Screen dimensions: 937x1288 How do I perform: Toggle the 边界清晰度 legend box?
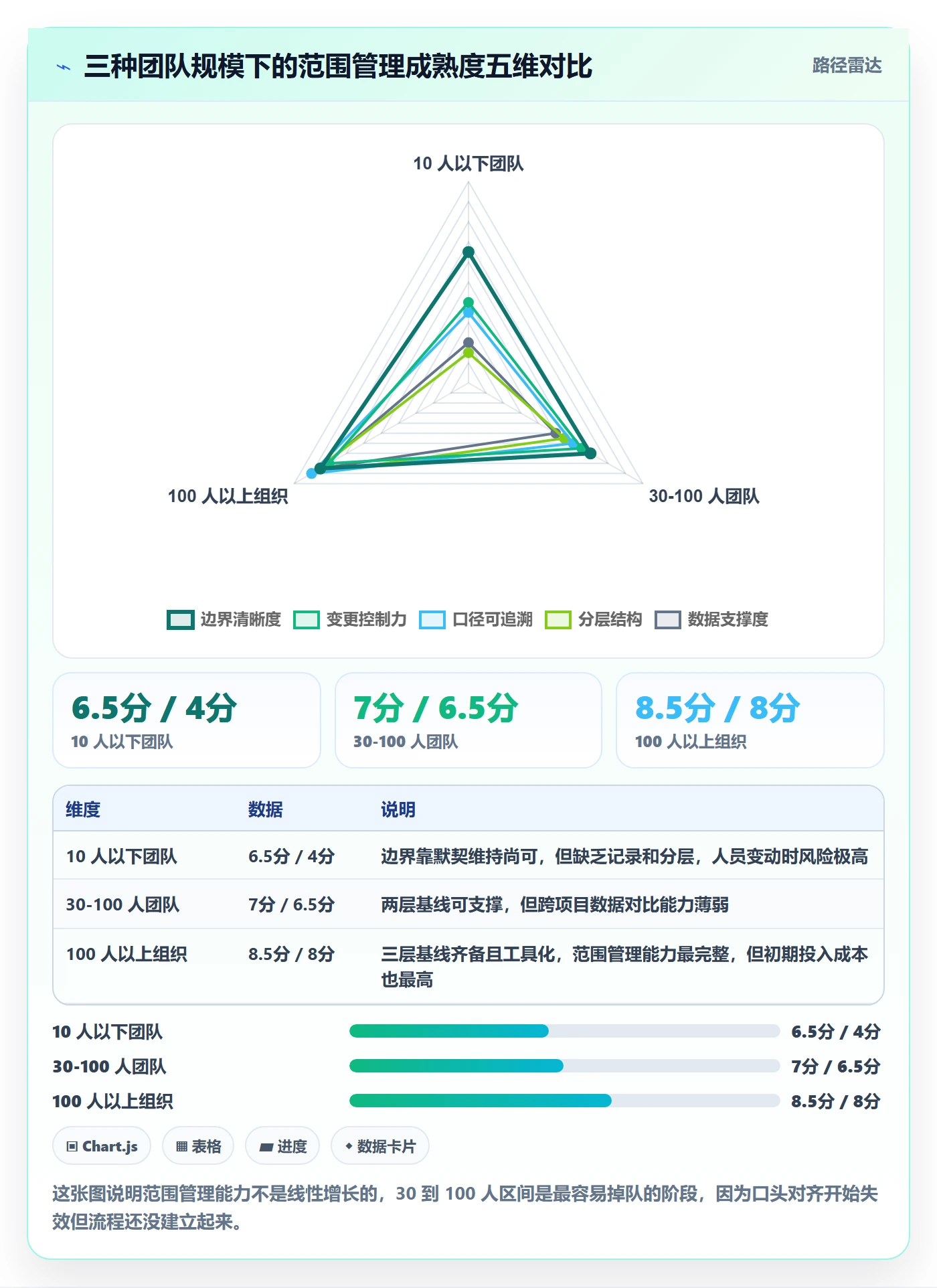click(x=181, y=620)
